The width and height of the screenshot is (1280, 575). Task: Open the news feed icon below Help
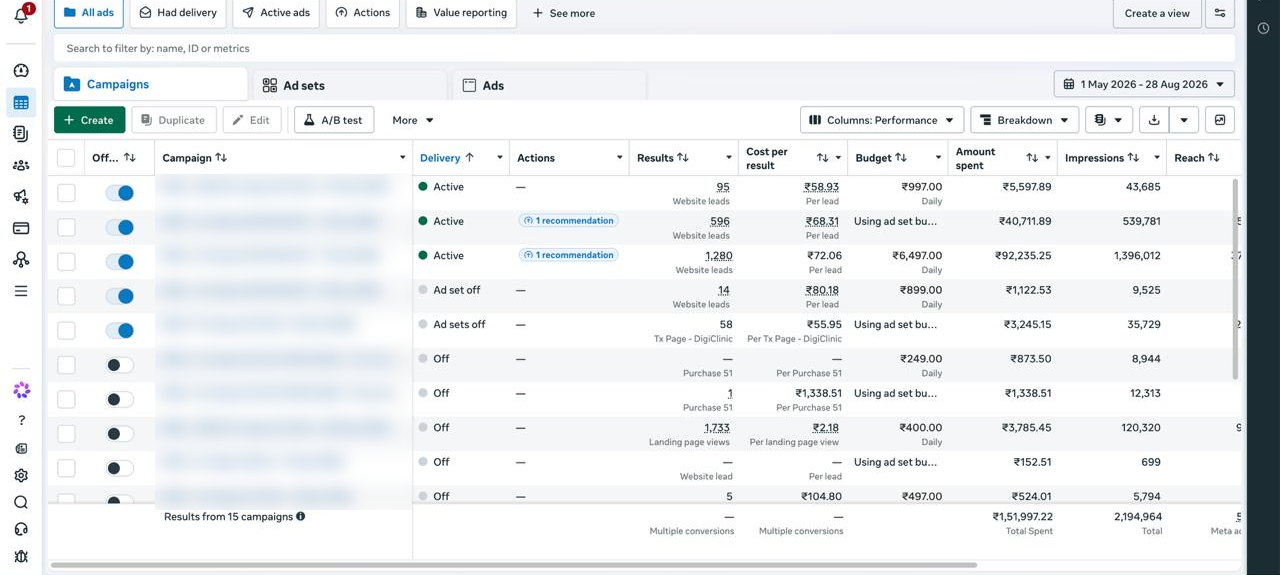[21, 449]
